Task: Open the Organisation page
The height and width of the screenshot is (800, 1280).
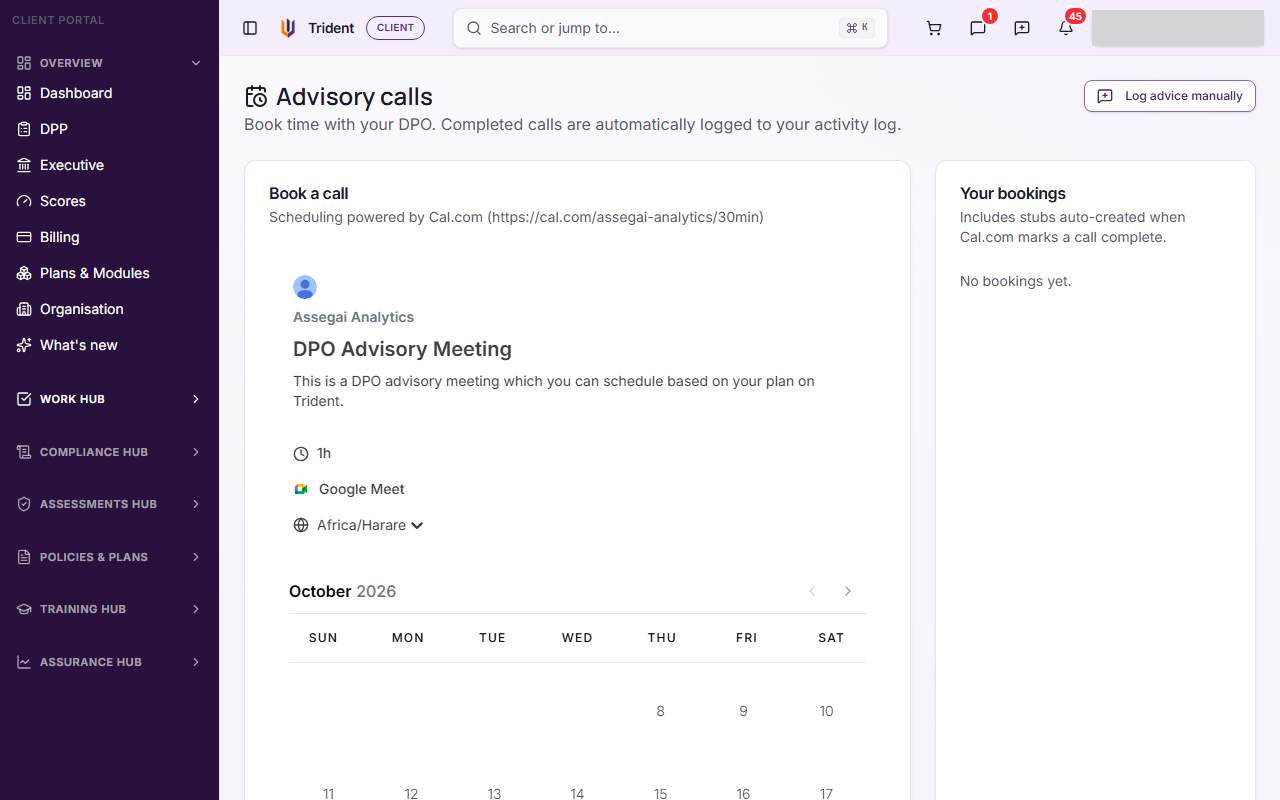Action: [x=109, y=309]
